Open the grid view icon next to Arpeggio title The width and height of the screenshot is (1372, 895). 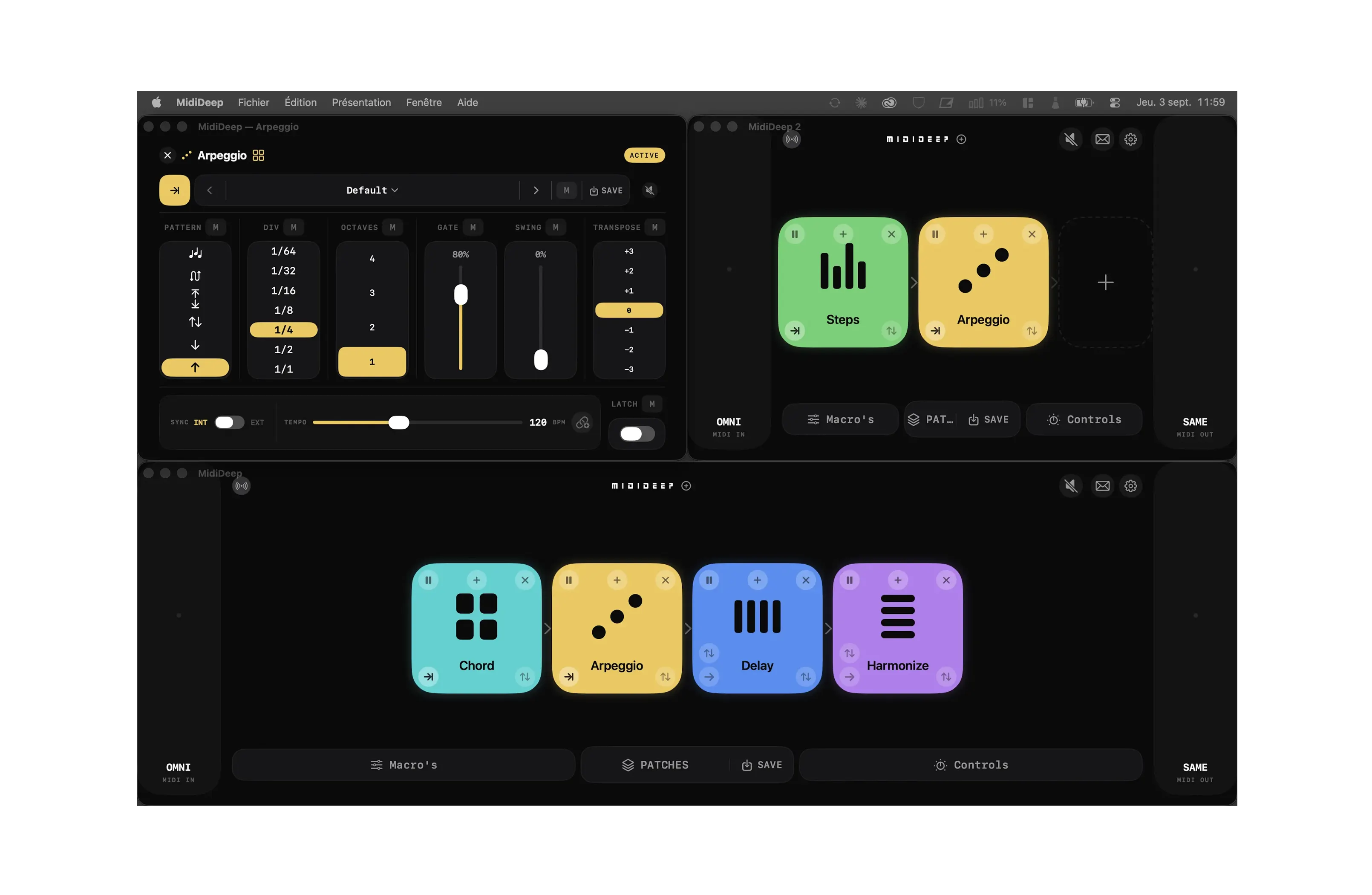258,156
